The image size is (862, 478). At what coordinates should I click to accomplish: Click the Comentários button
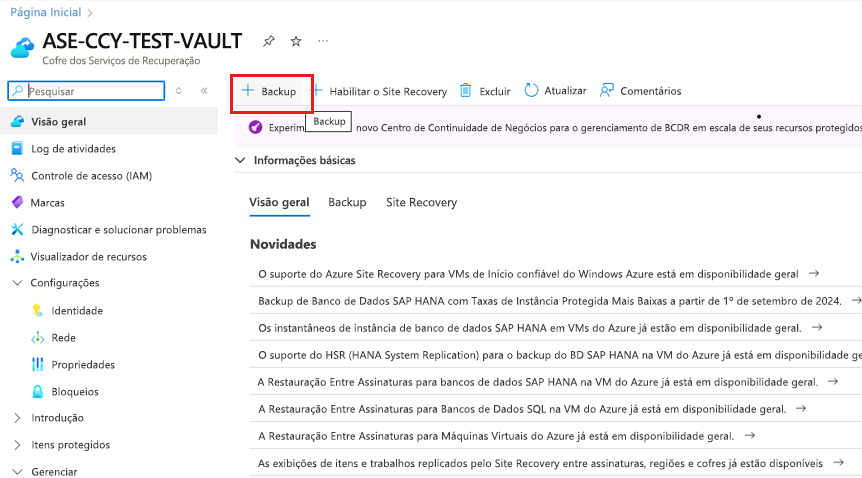point(640,91)
